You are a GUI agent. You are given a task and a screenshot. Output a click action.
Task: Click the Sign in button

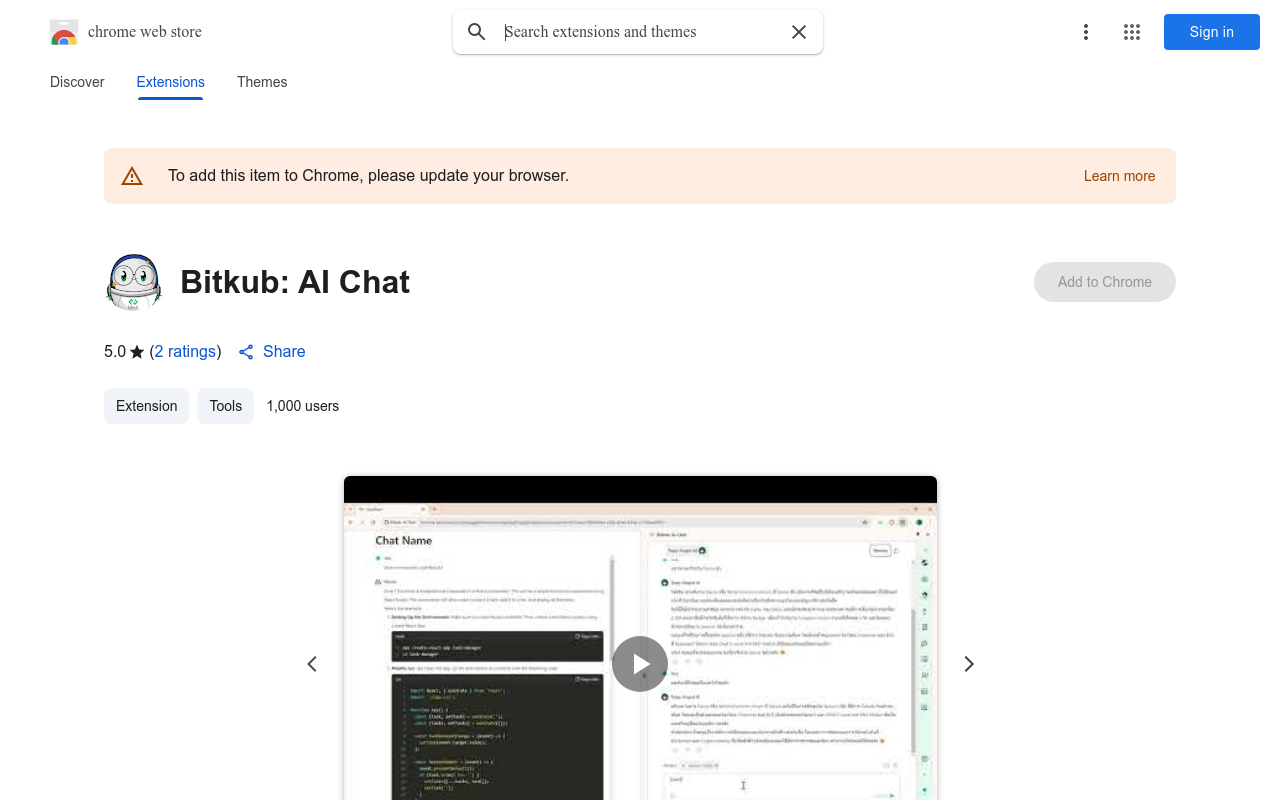[1212, 32]
